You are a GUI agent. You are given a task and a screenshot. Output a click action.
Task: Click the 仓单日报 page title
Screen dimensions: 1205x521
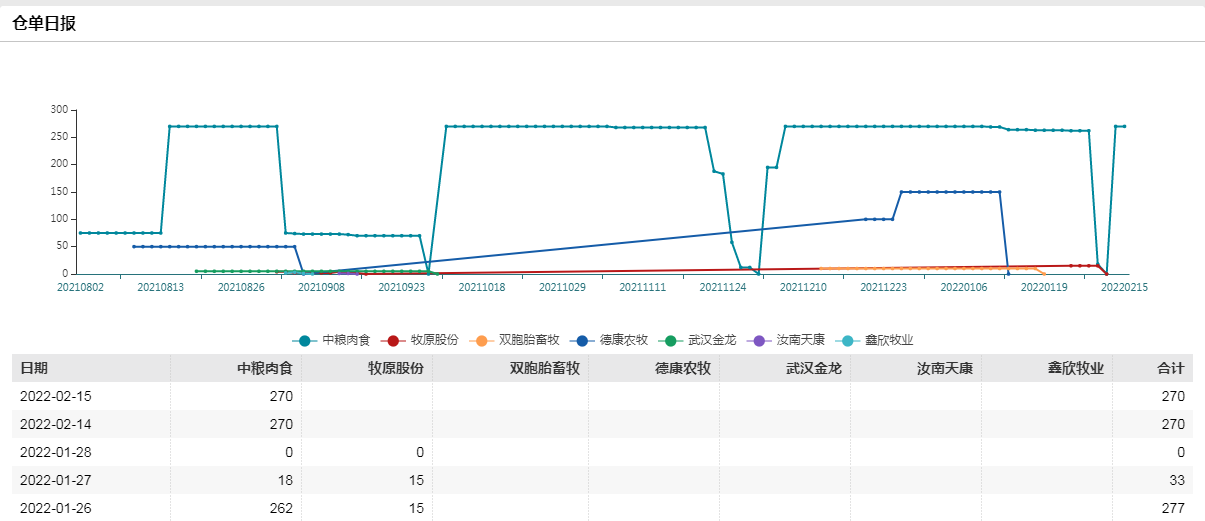click(44, 24)
